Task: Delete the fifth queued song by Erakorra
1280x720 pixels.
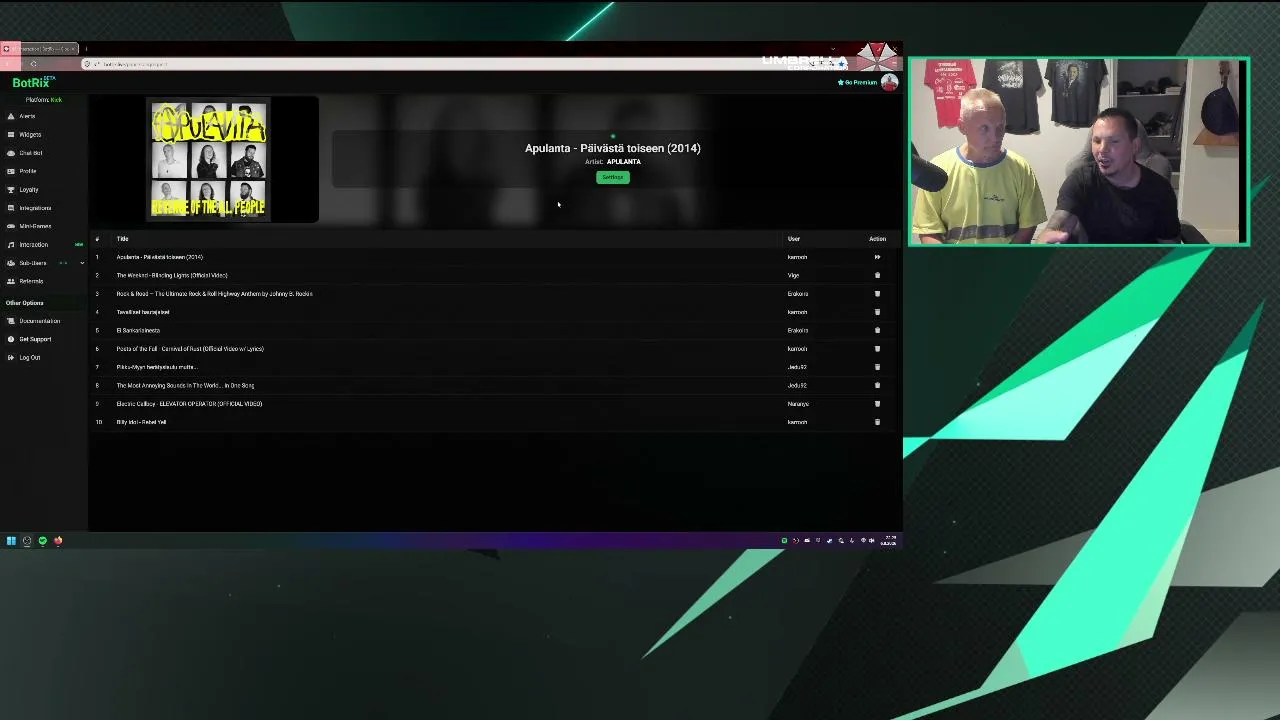Action: (x=877, y=330)
